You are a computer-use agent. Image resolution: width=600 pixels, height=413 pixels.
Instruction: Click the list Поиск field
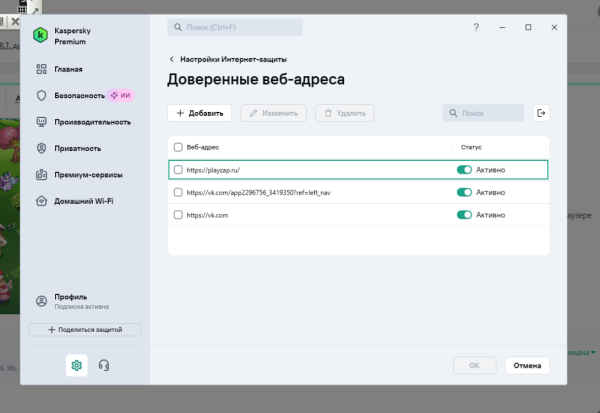click(x=483, y=113)
